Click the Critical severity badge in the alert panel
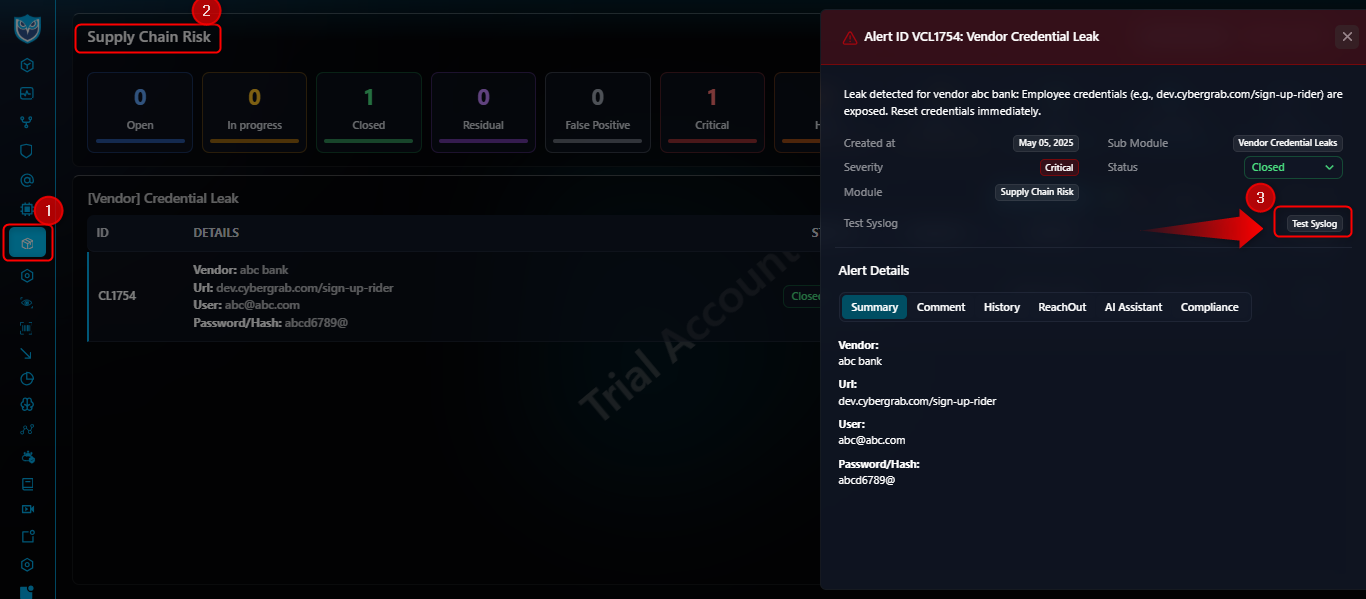This screenshot has width=1366, height=599. [1059, 167]
